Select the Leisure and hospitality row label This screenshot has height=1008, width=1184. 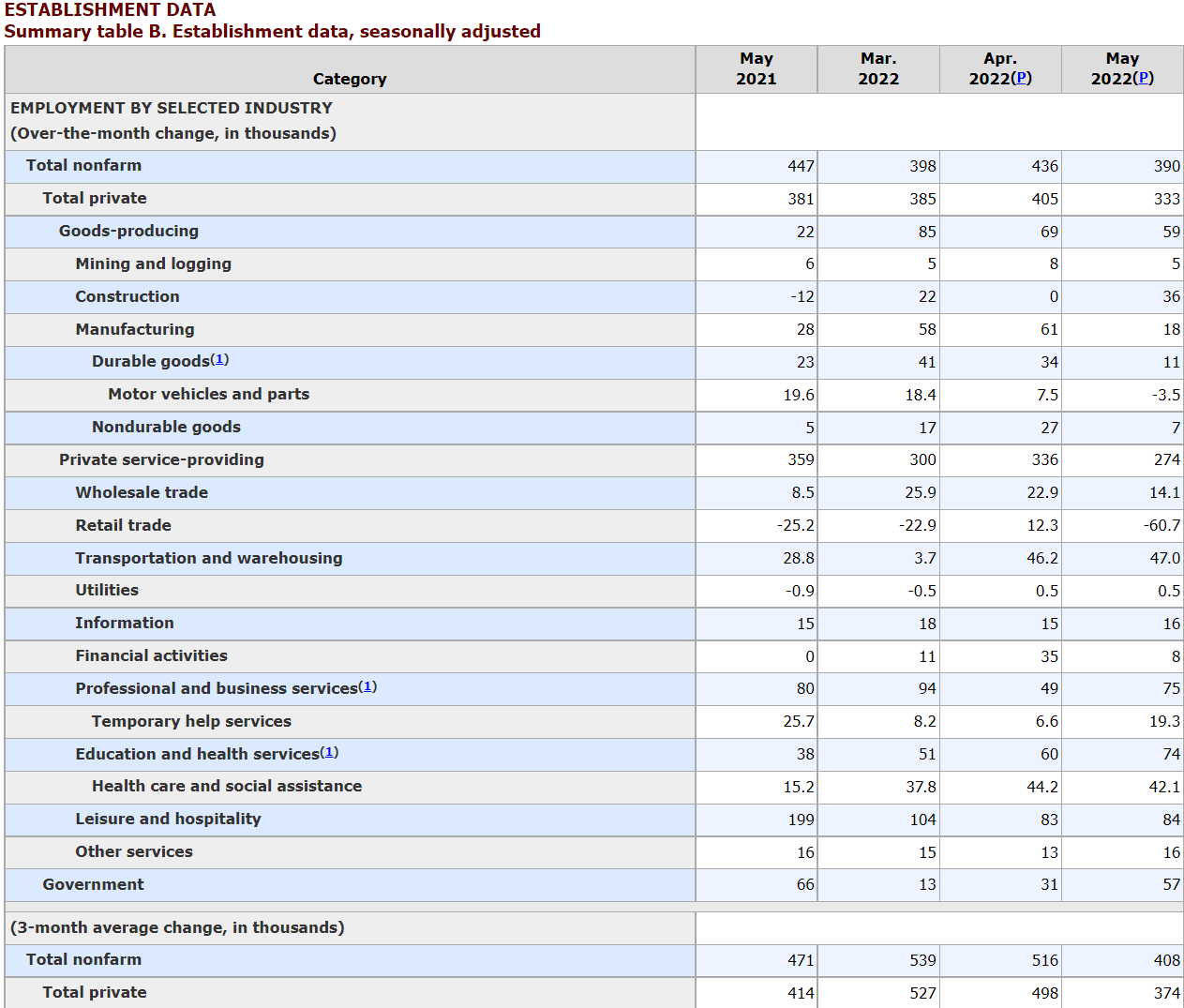tap(168, 819)
